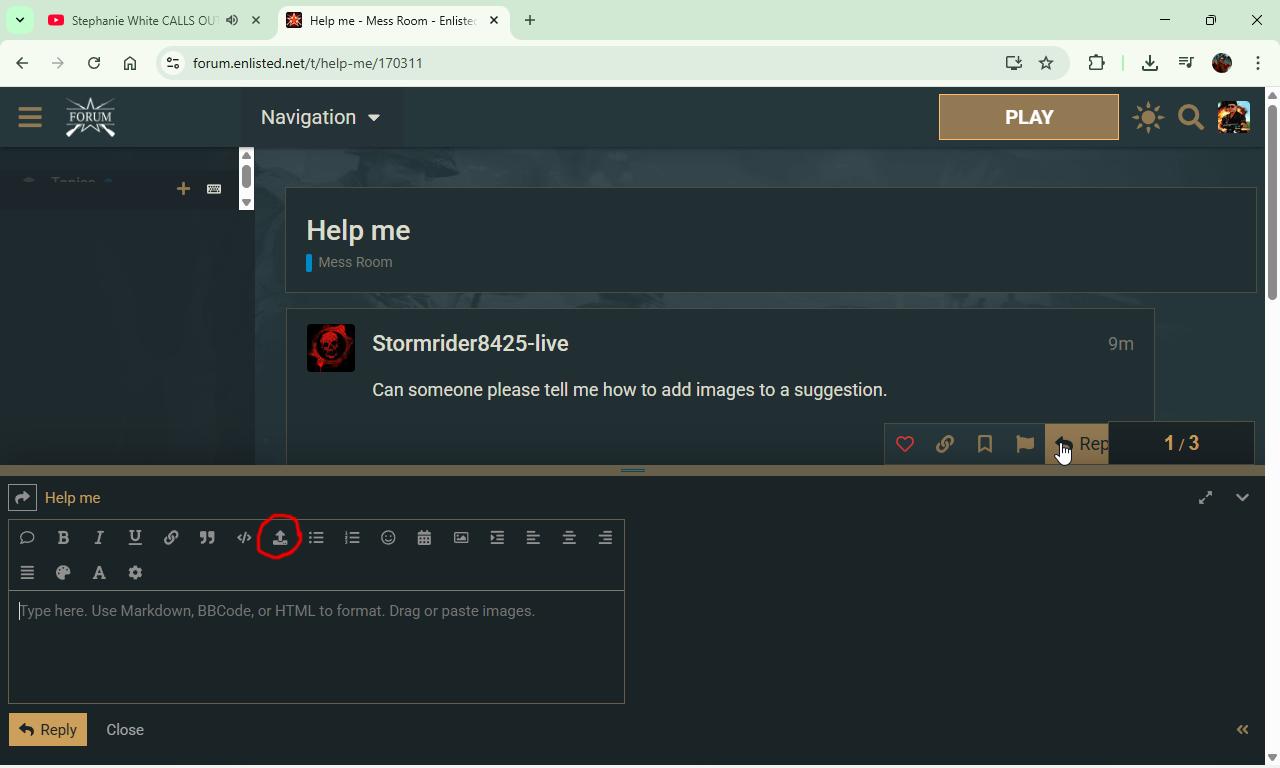This screenshot has width=1280, height=768.
Task: Open the emoji picker
Action: coord(388,538)
